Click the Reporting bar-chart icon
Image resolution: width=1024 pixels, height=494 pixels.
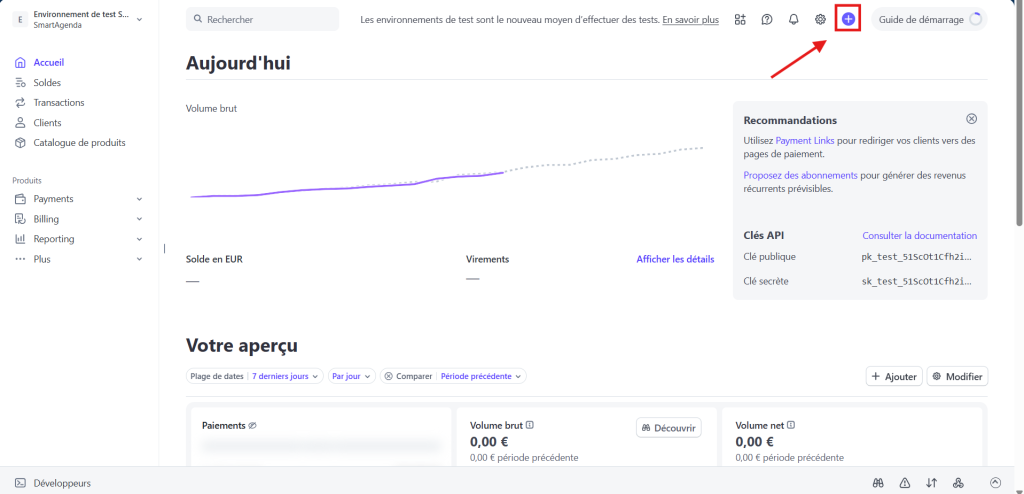pos(20,239)
